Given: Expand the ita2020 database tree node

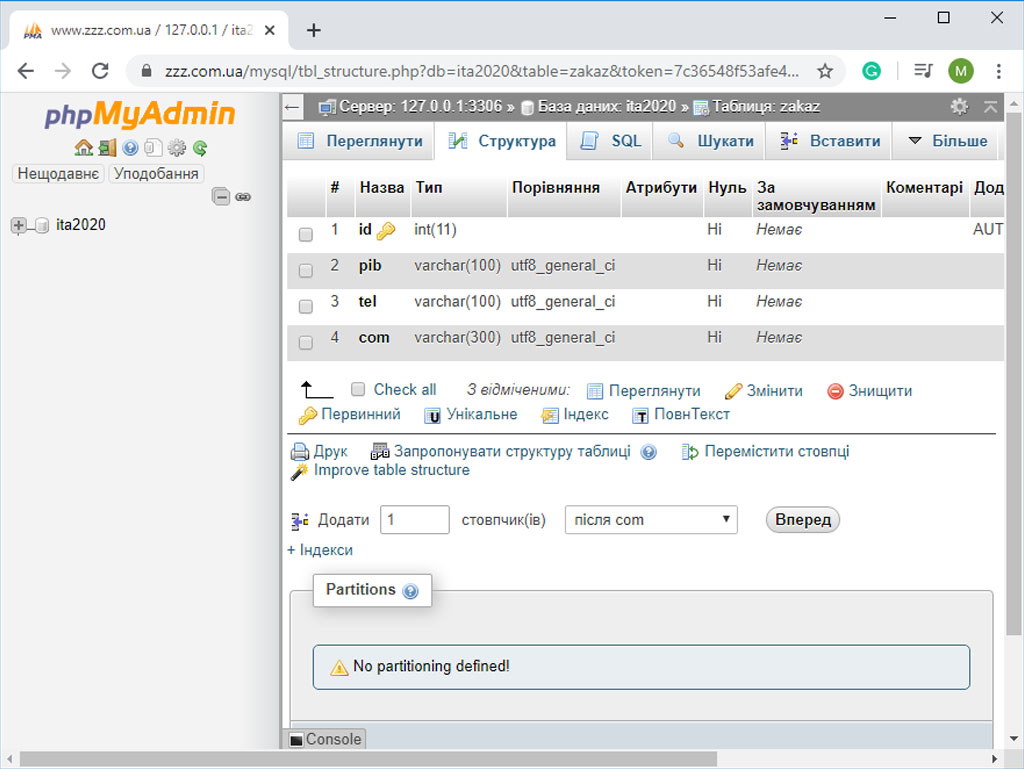Looking at the screenshot, I should click(x=18, y=226).
